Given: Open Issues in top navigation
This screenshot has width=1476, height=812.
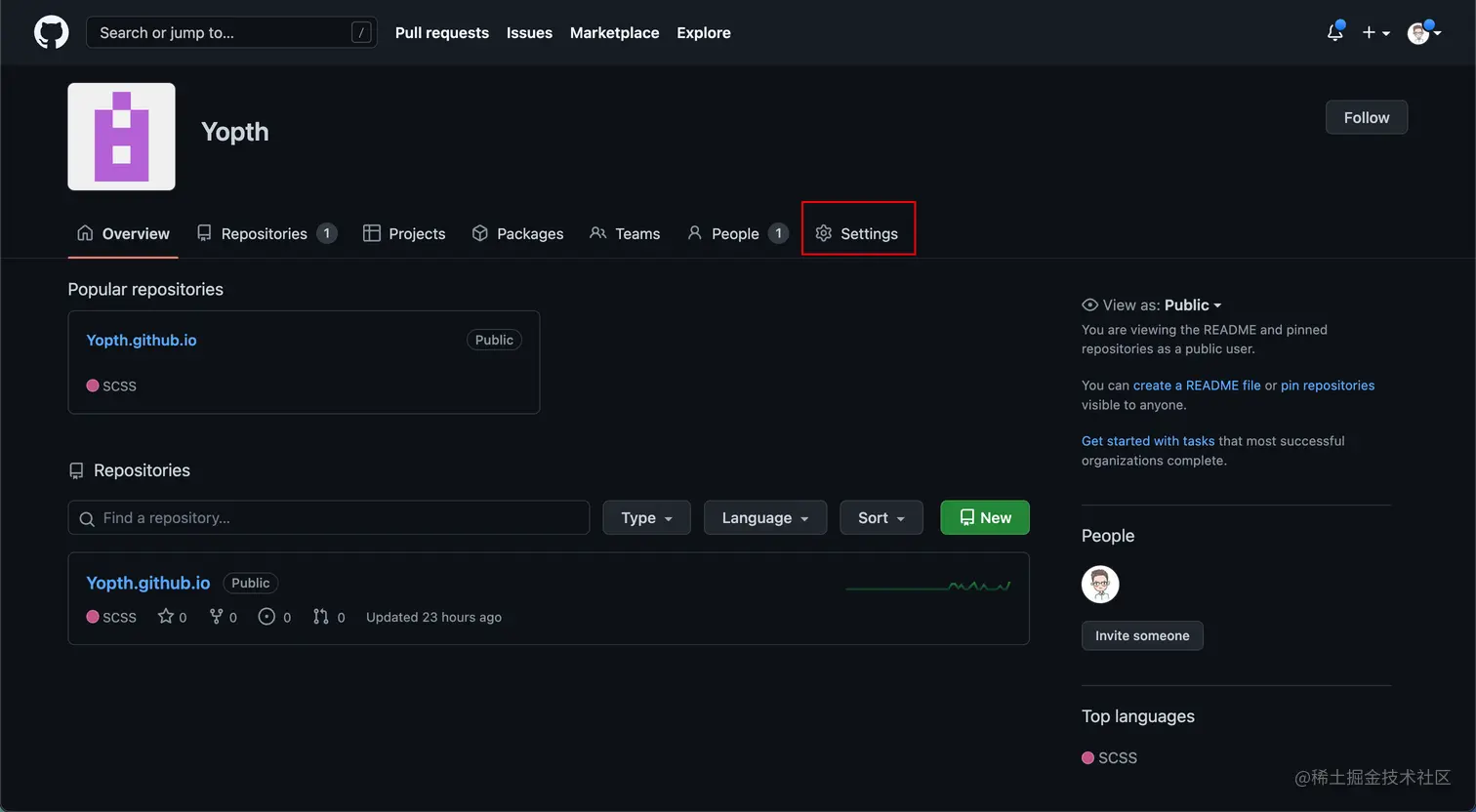Looking at the screenshot, I should (529, 32).
